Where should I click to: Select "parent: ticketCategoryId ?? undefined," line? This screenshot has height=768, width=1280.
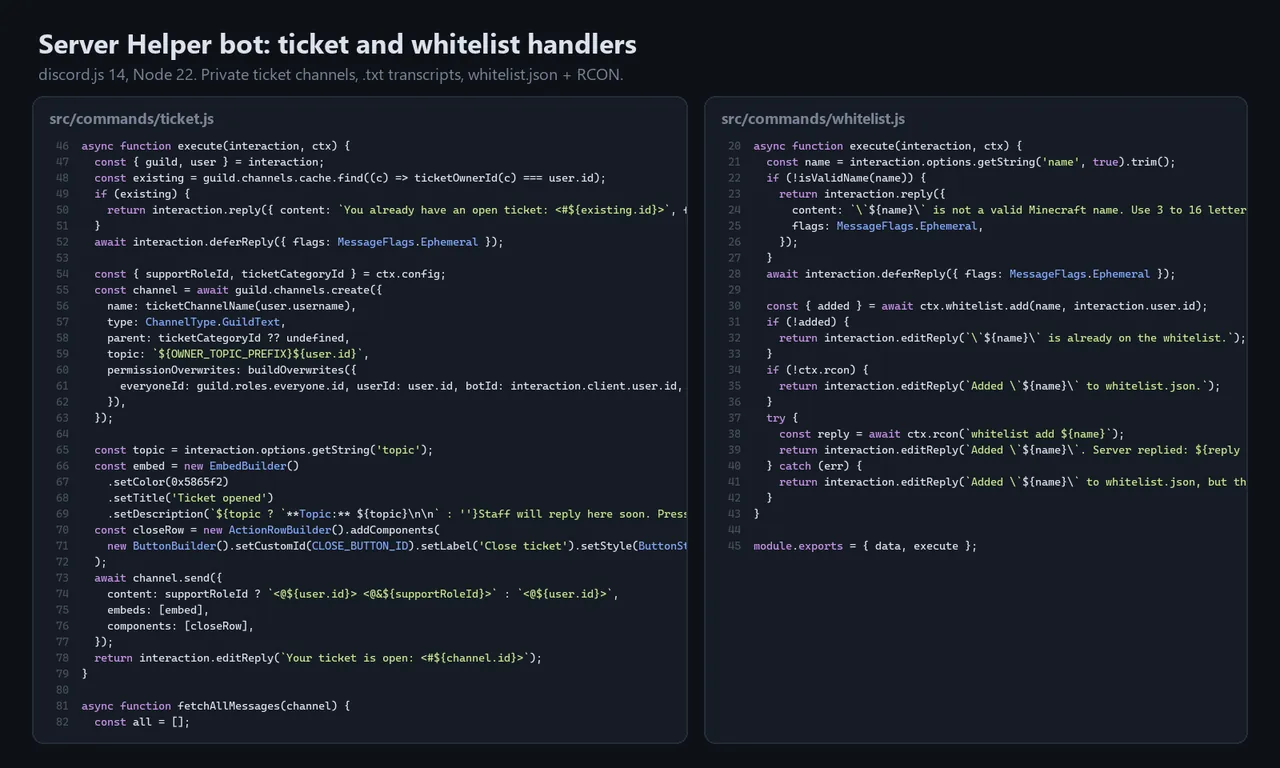tap(228, 338)
